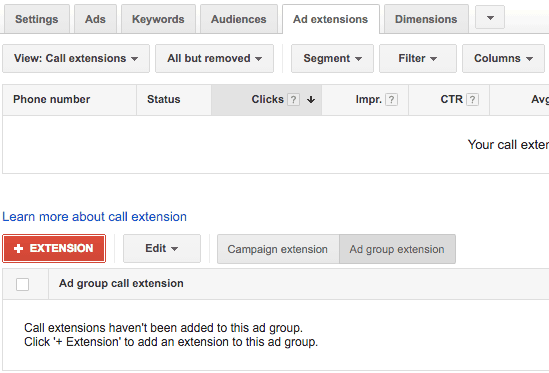549x373 pixels.
Task: Go to the Audiences tab
Action: pyautogui.click(x=239, y=19)
